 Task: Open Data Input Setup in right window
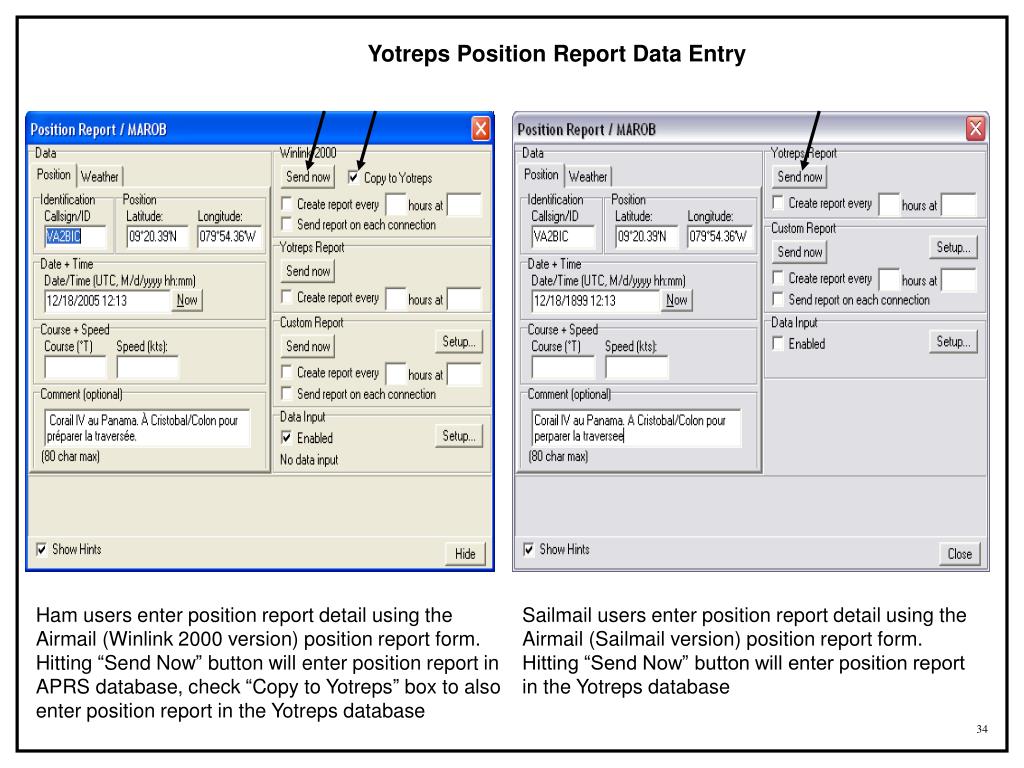click(x=953, y=342)
